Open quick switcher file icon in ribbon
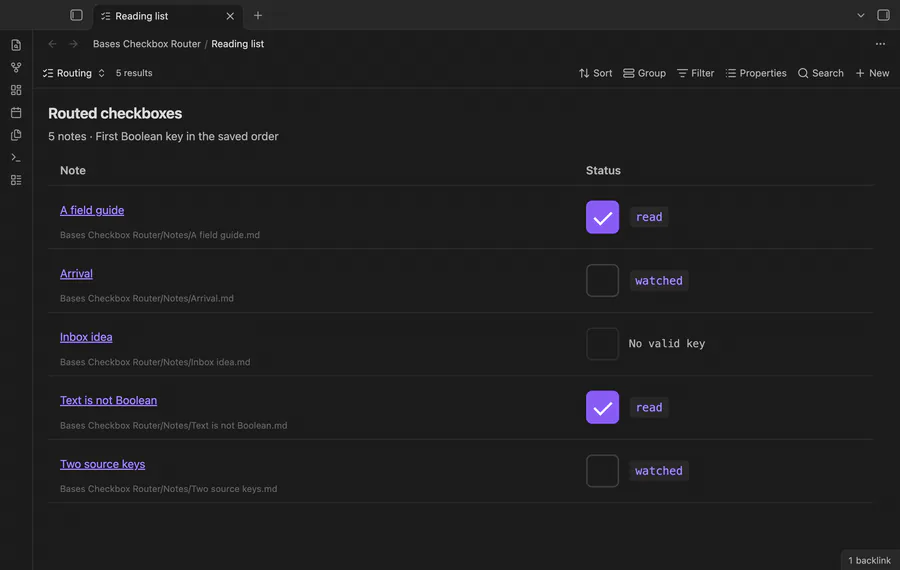The height and width of the screenshot is (570, 900). pyautogui.click(x=16, y=45)
